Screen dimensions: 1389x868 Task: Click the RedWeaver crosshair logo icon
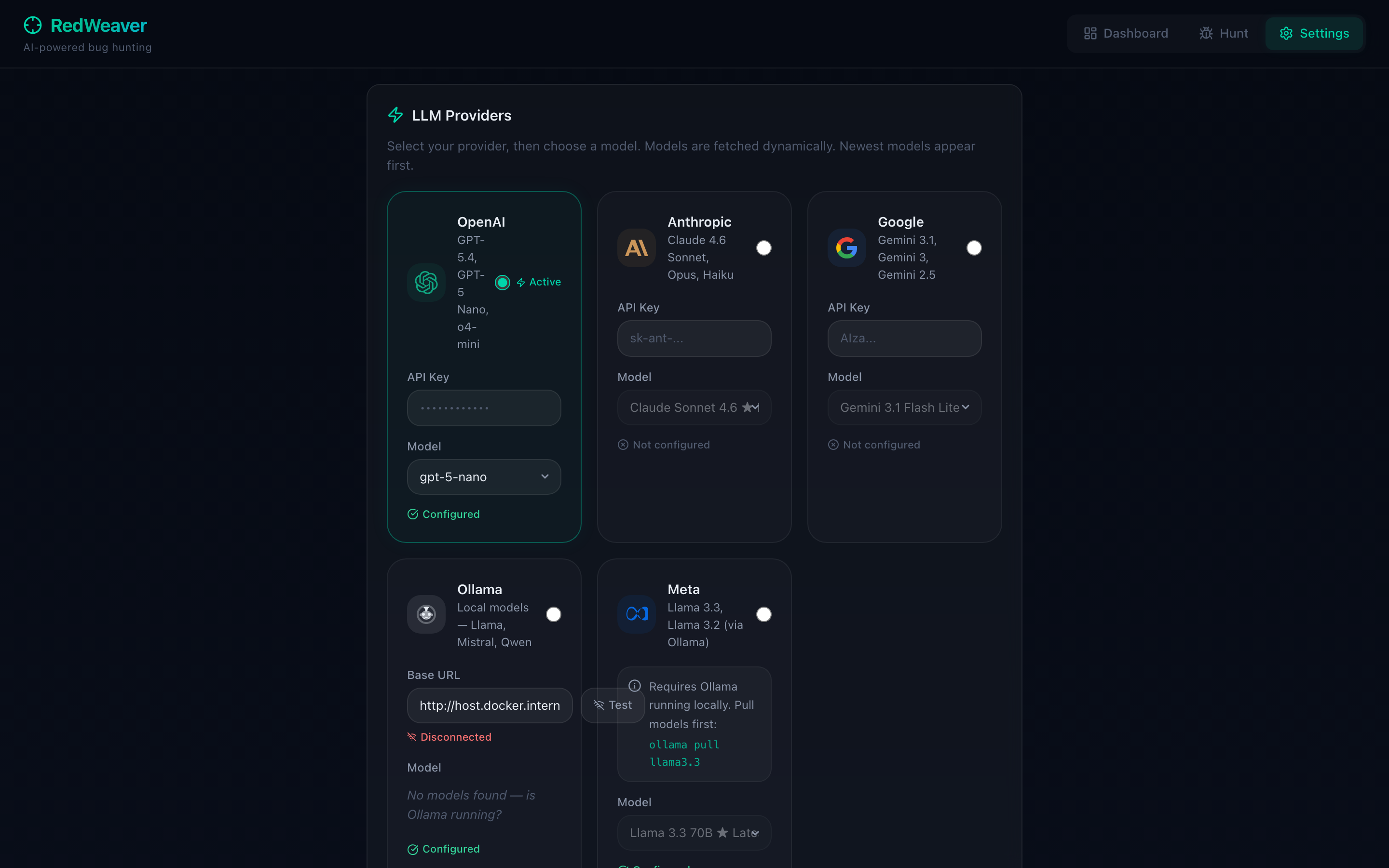[33, 25]
